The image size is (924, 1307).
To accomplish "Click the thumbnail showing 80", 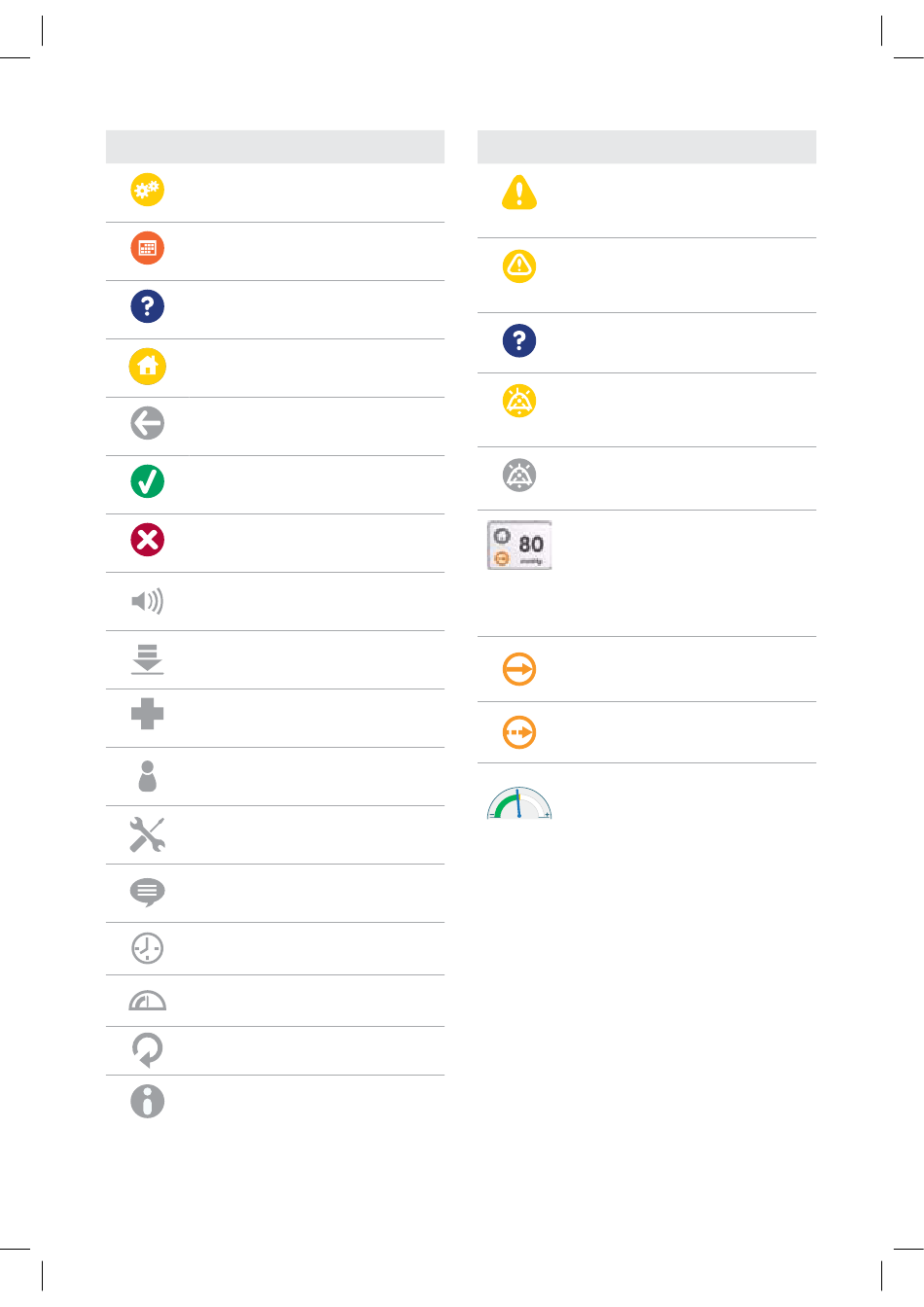I will (519, 545).
